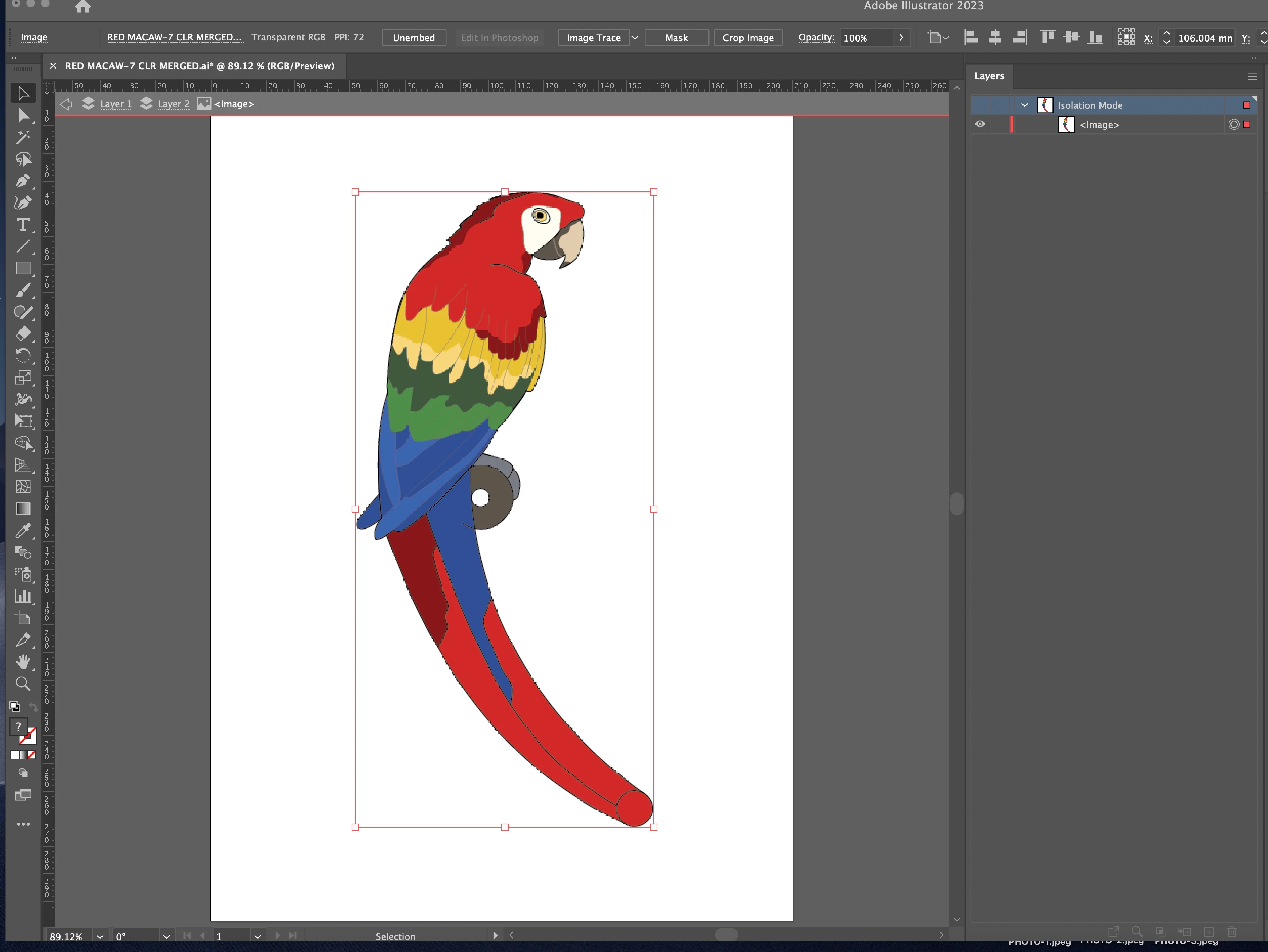Image resolution: width=1268 pixels, height=952 pixels.
Task: Click the Crop Image button
Action: click(x=747, y=38)
